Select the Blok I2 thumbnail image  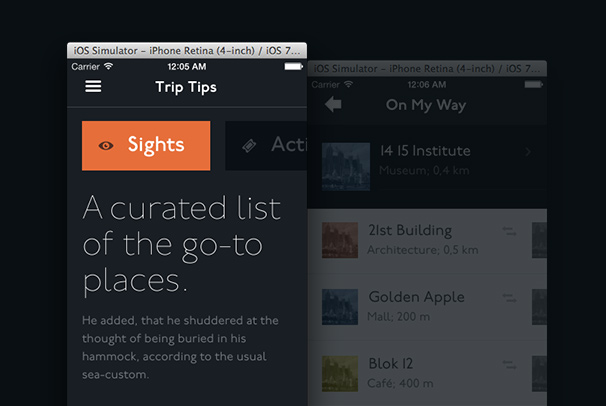click(x=340, y=373)
